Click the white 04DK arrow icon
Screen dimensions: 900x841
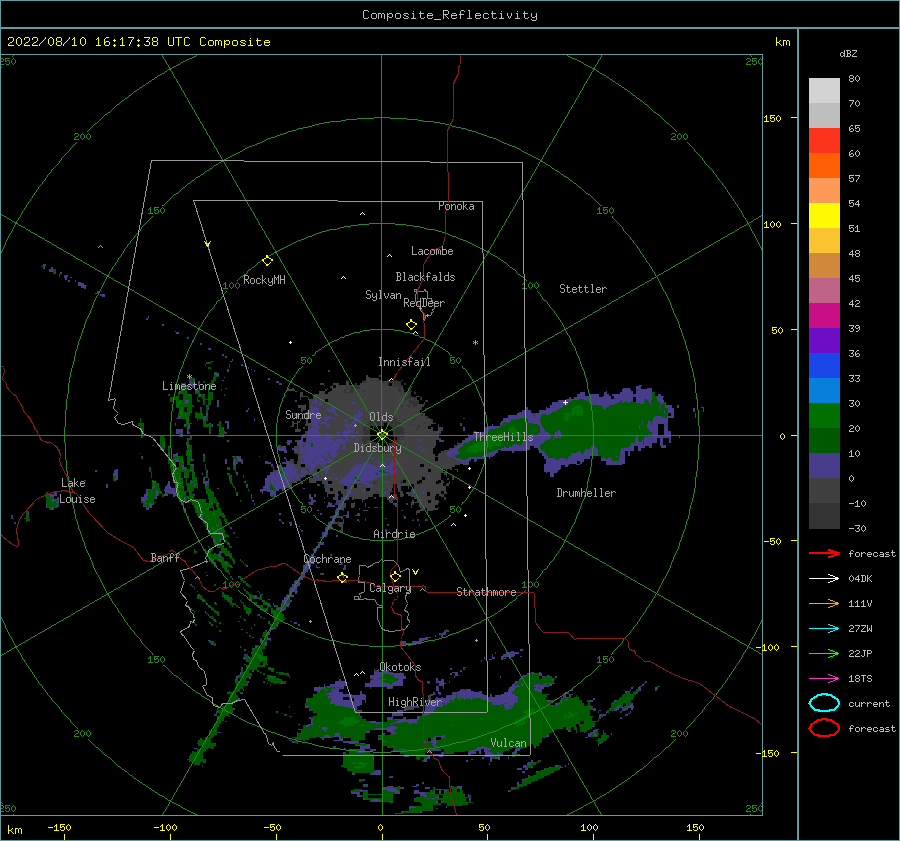[824, 578]
